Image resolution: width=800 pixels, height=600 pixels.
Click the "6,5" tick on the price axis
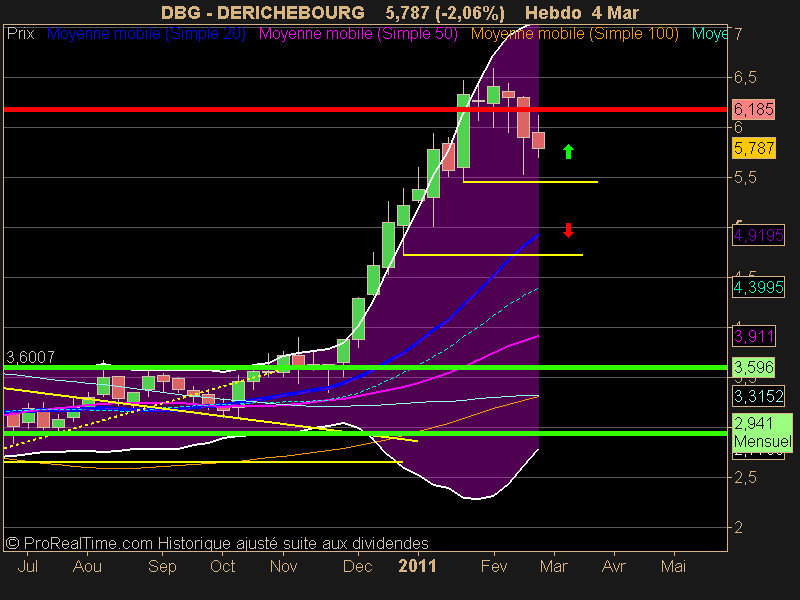[745, 78]
